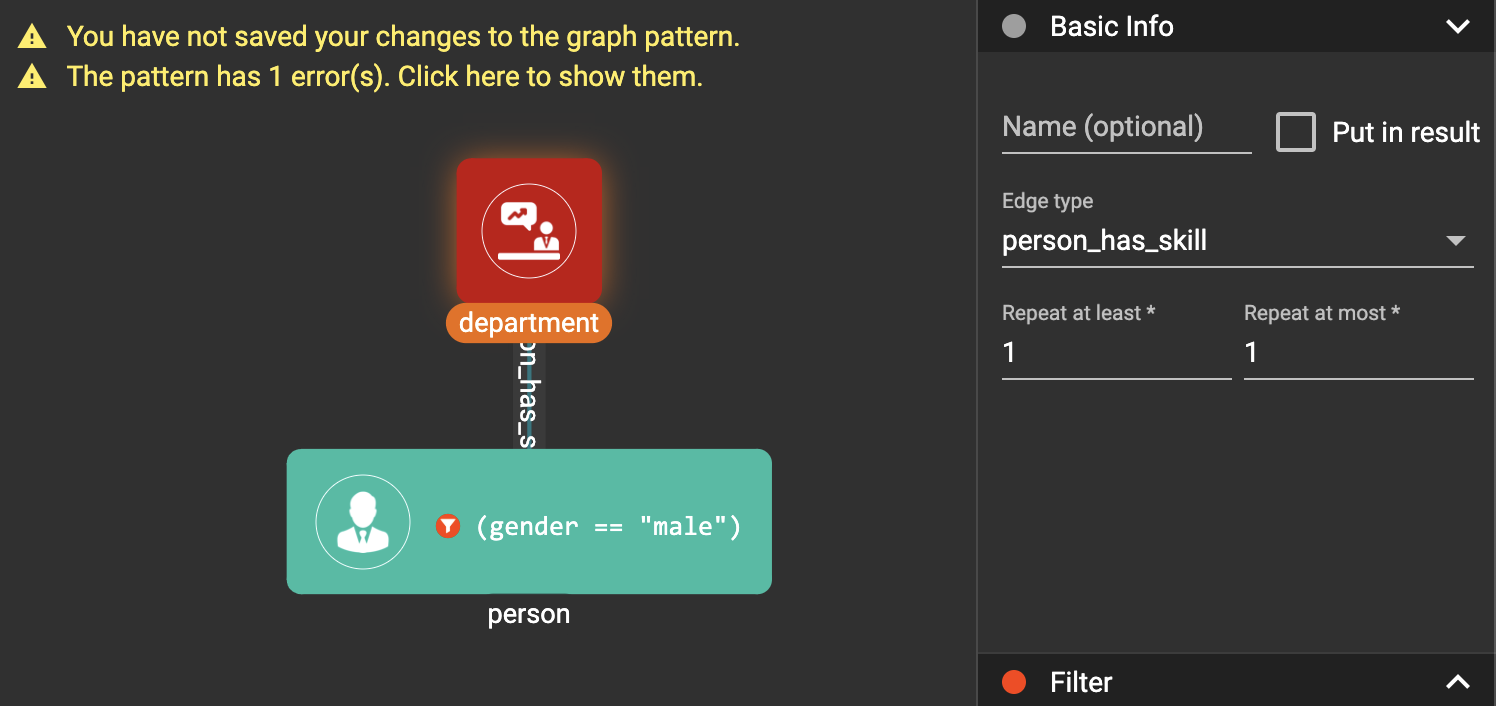Enable the Put in result checkbox
Screen dimensions: 1496x706
coord(1296,132)
